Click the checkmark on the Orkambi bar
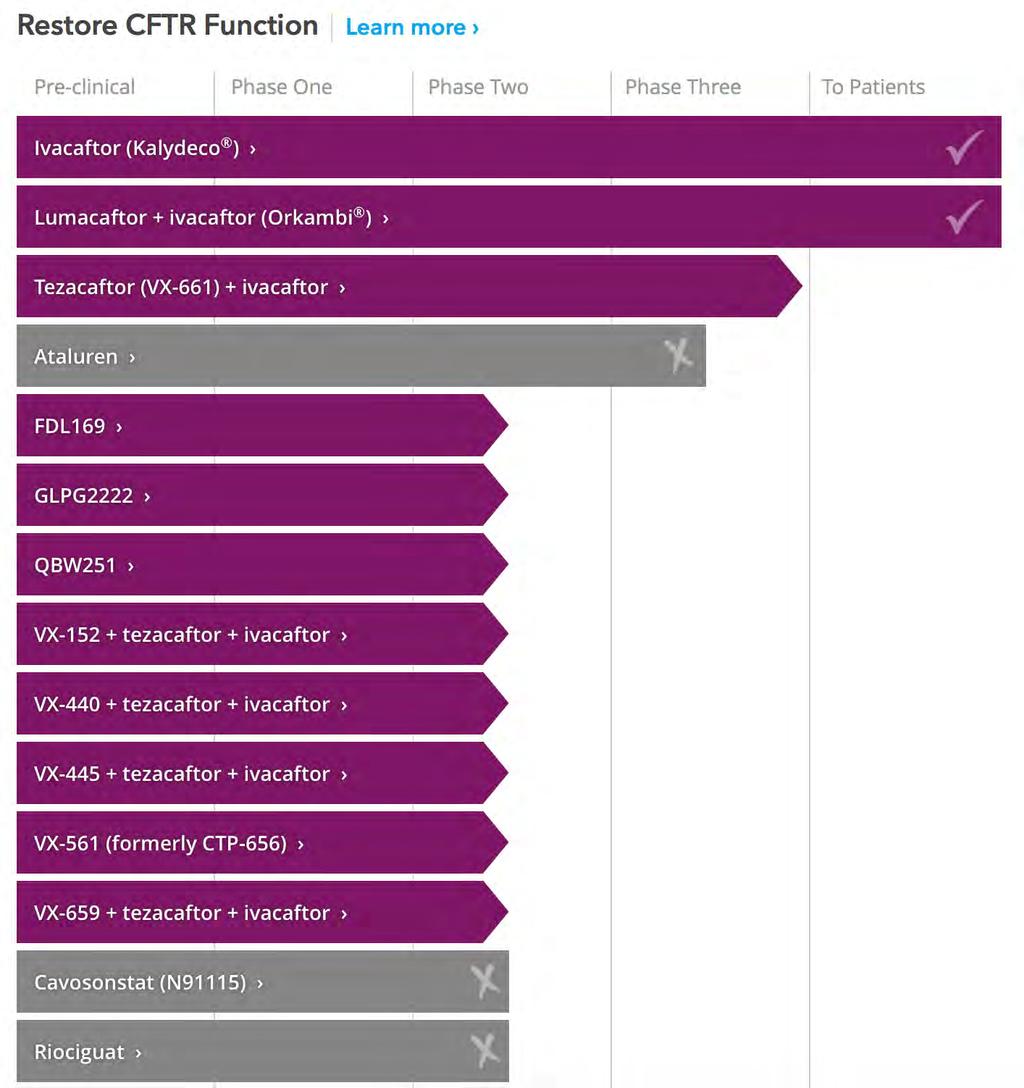Image resolution: width=1024 pixels, height=1088 pixels. tap(964, 216)
